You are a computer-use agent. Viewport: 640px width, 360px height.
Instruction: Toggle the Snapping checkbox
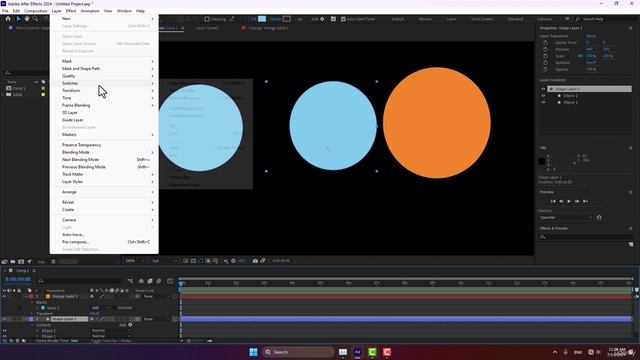click(x=207, y=19)
